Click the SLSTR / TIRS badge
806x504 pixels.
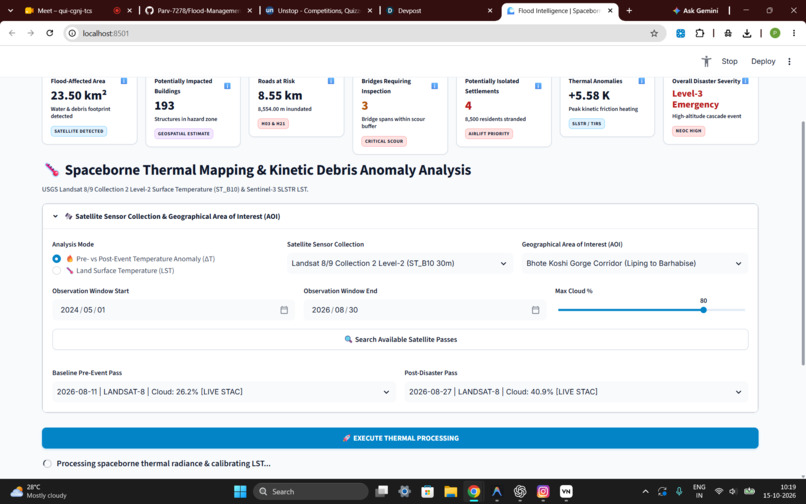click(x=587, y=123)
